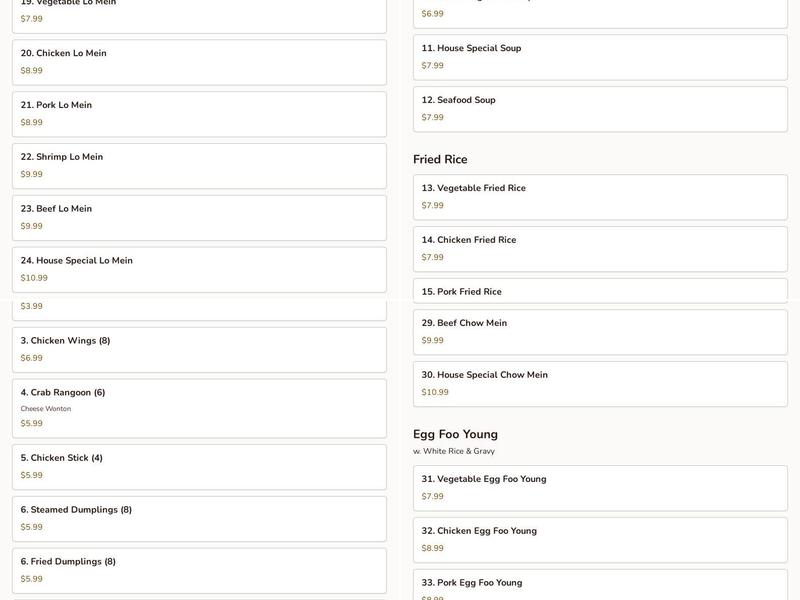Viewport: 800px width, 600px height.
Task: Open item 15, Pork Fried Rice
Action: tap(600, 291)
